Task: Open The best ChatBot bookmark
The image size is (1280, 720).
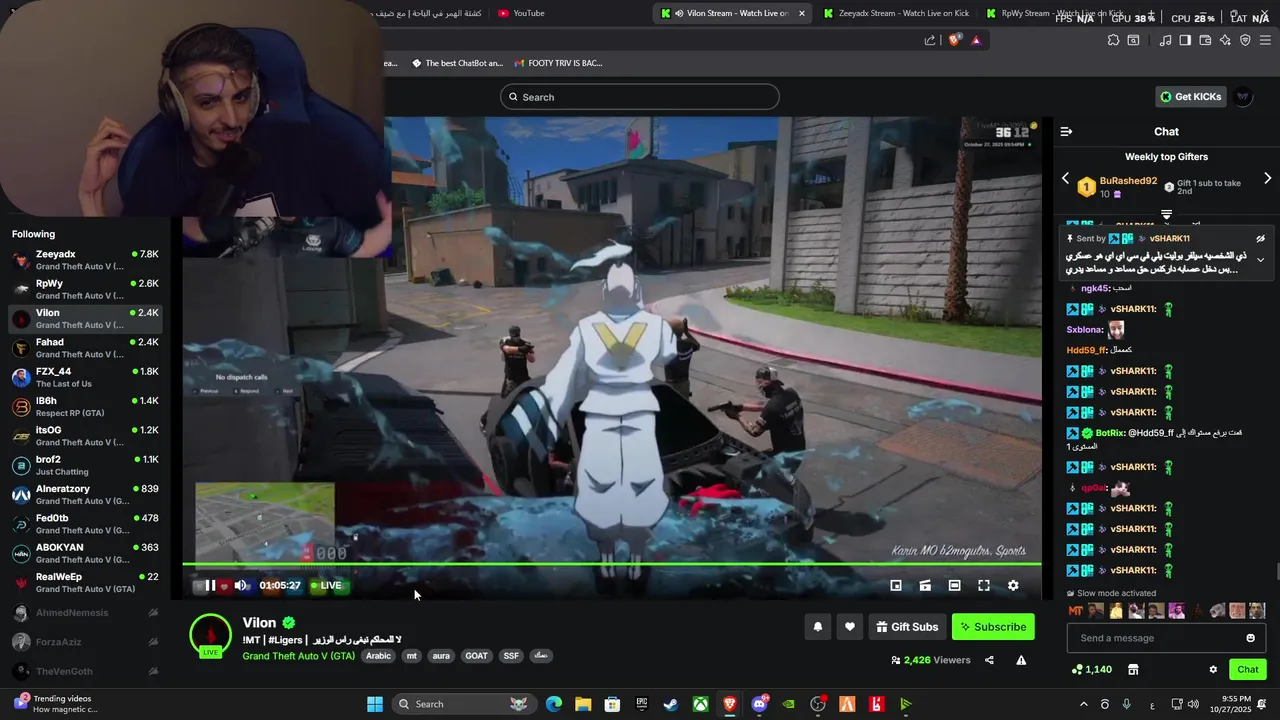Action: click(x=457, y=63)
